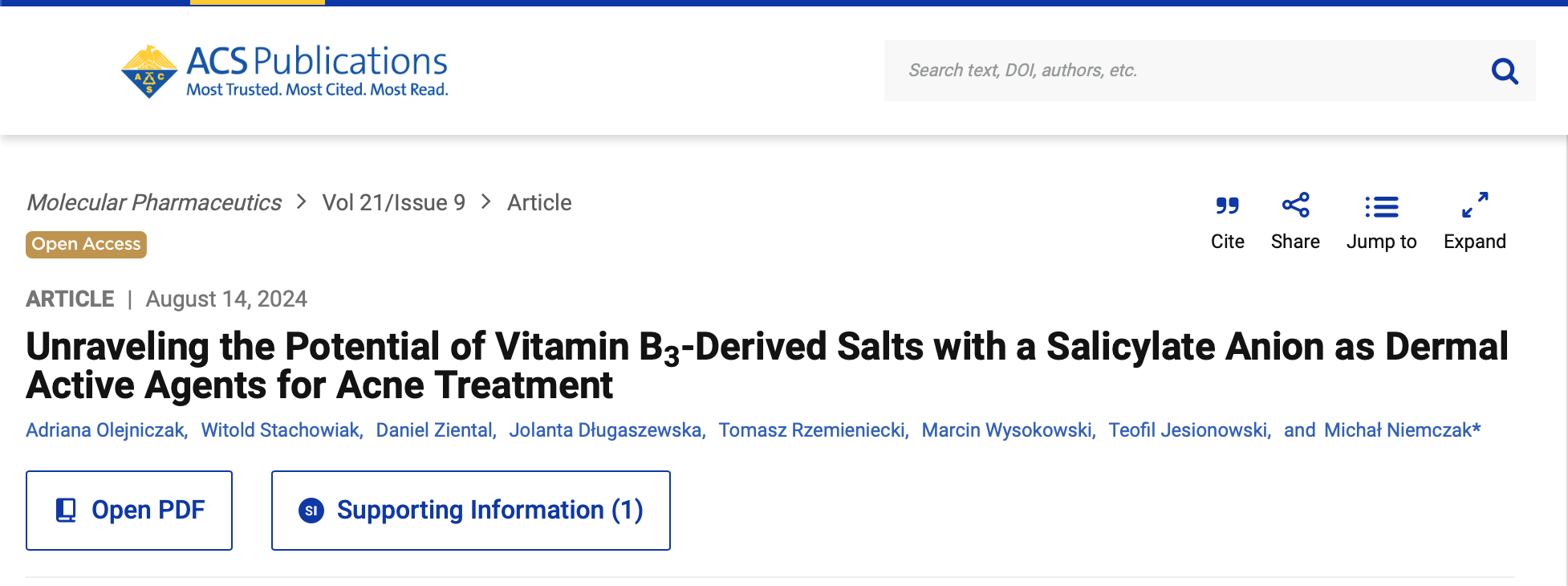Expand the article with Expand icon
The height and width of the screenshot is (586, 1568).
click(1475, 205)
